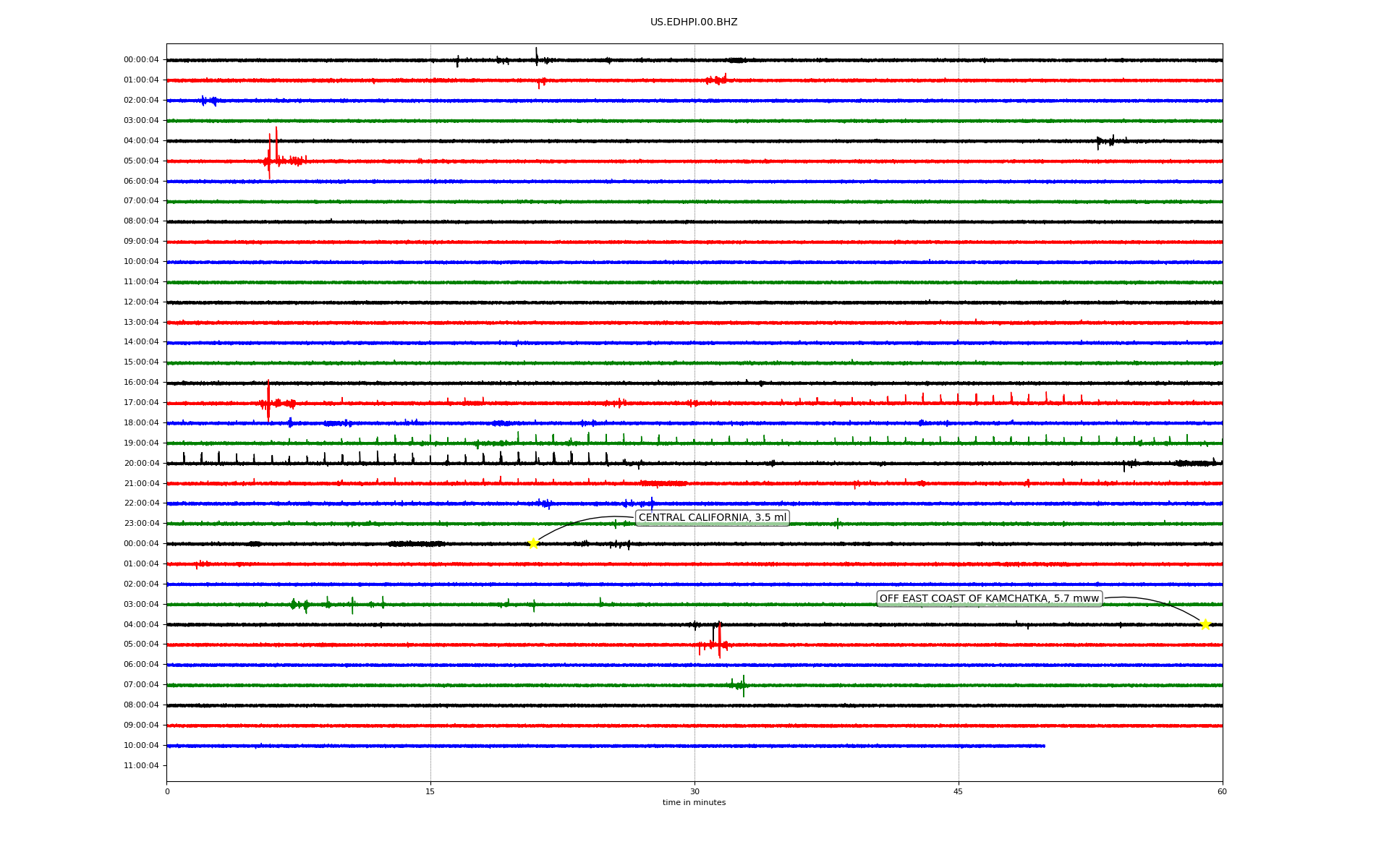Screen dimensions: 1389x868
Task: Click the 12:00:04 row time label
Action: 141,302
